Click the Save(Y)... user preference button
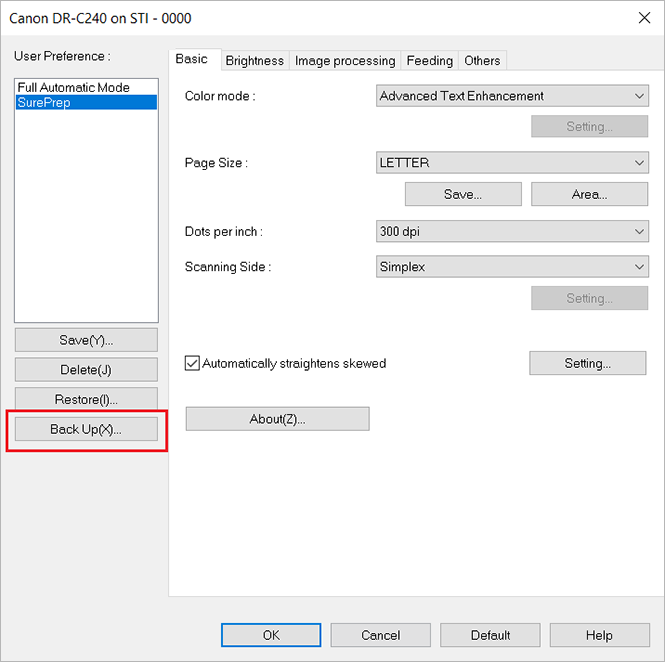Screen dimensions: 665x662 [86, 340]
